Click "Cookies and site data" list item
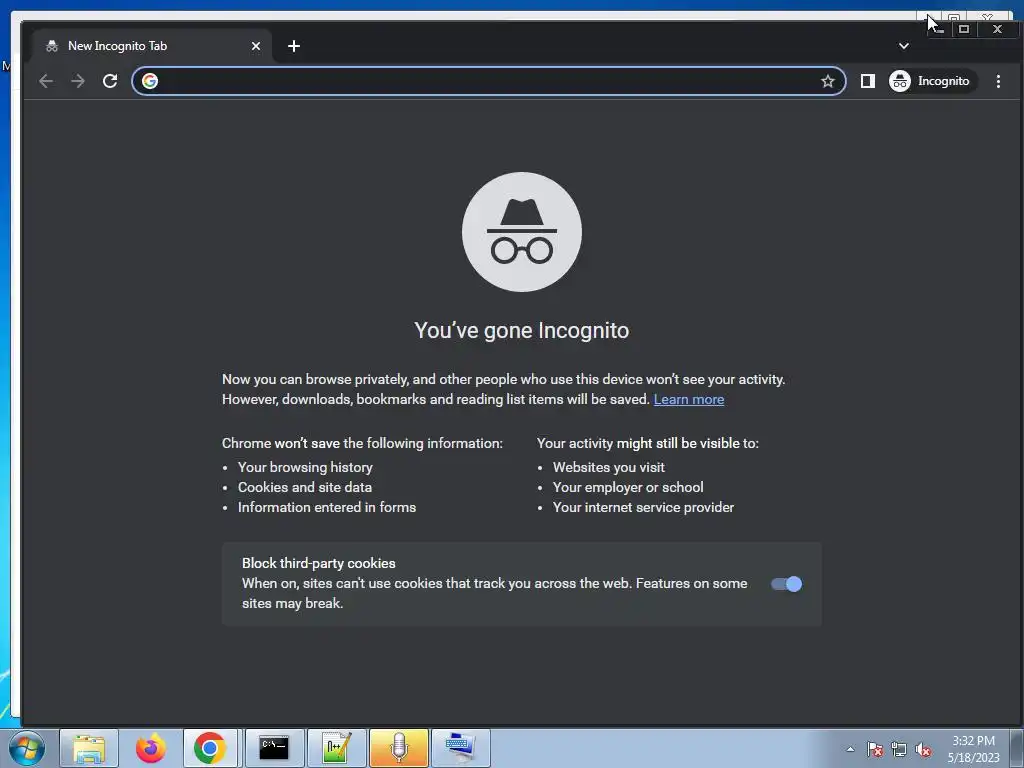 pos(305,487)
